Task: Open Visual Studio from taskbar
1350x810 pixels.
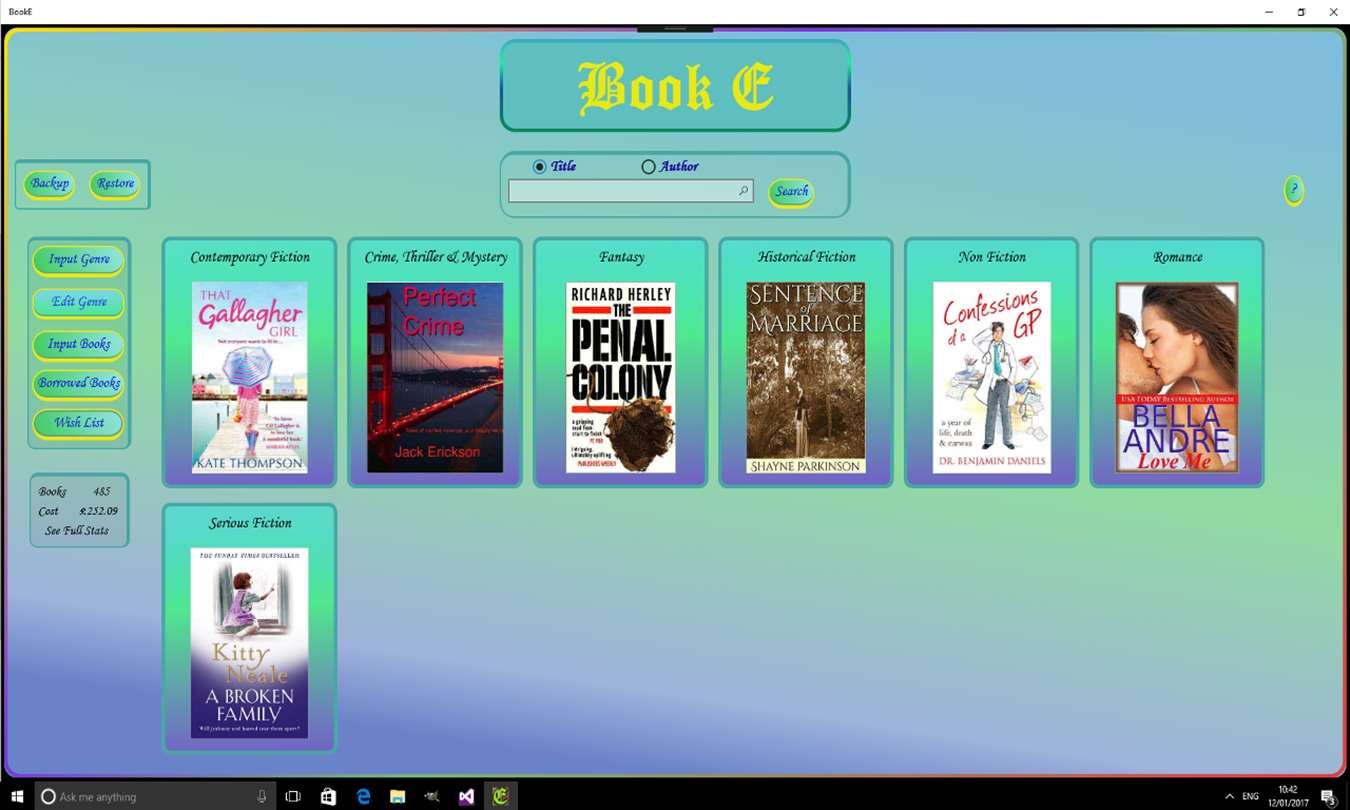Action: (466, 797)
